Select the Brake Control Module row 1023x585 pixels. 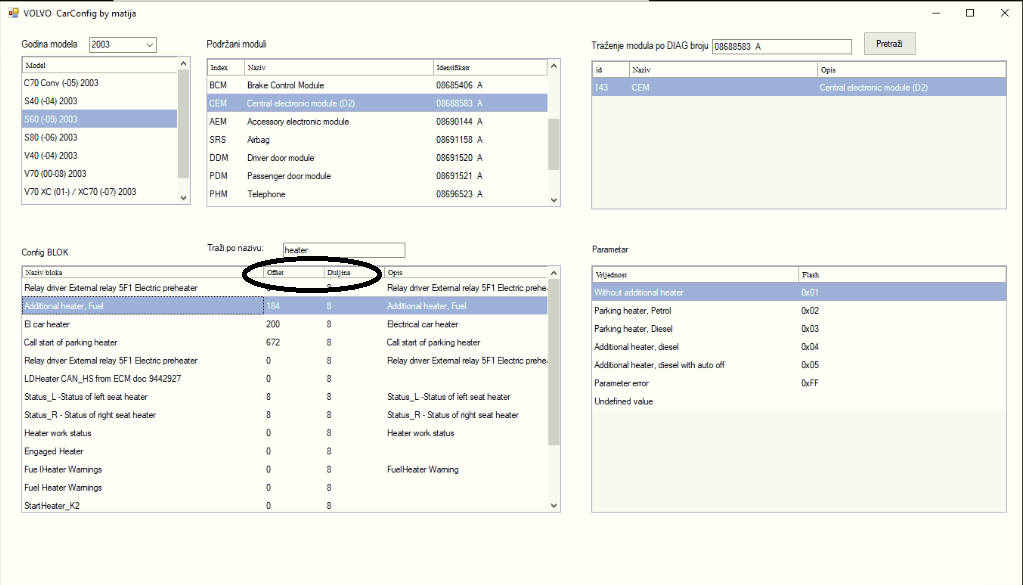[x=285, y=85]
